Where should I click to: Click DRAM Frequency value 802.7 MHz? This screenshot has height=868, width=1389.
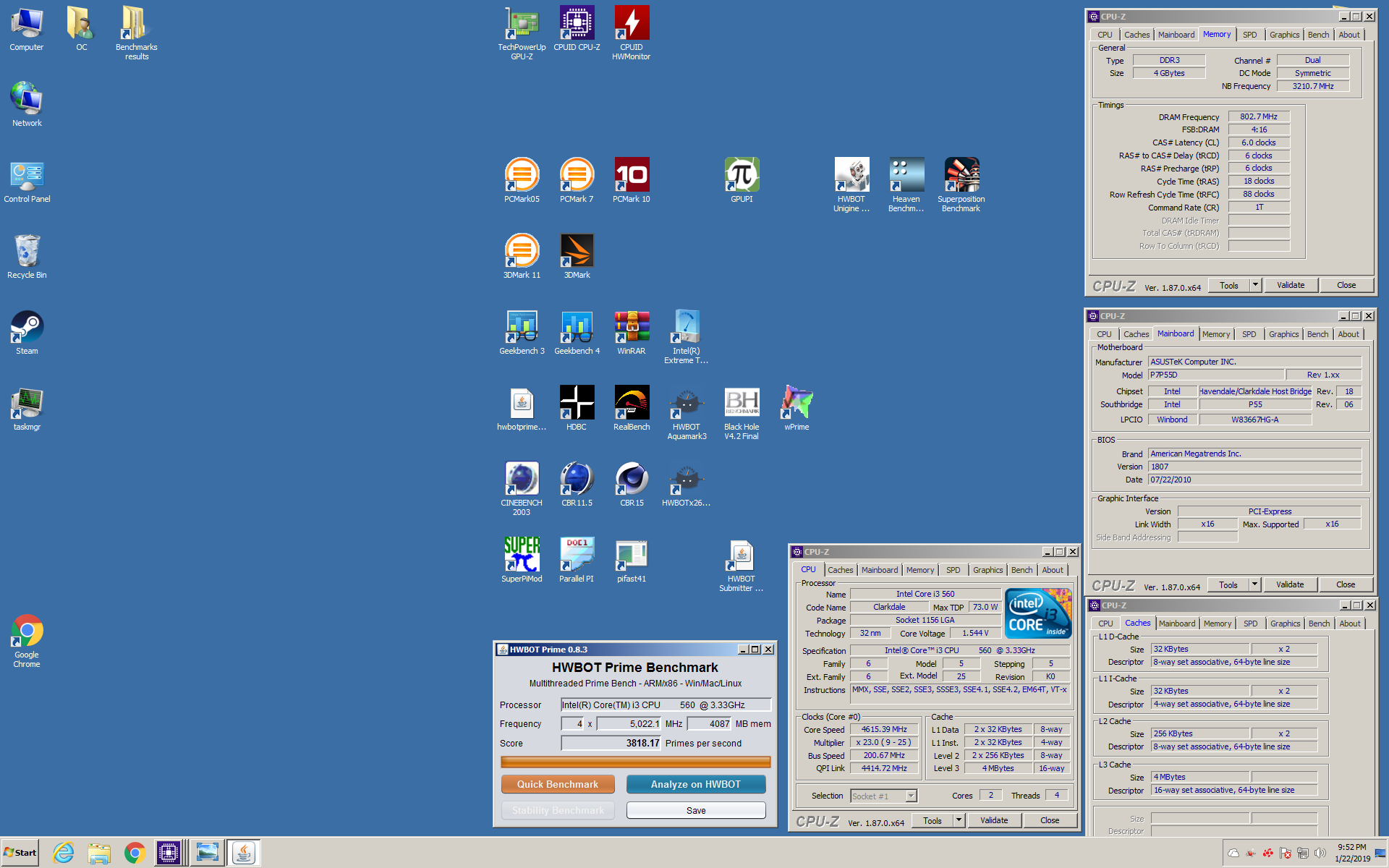pos(1259,116)
